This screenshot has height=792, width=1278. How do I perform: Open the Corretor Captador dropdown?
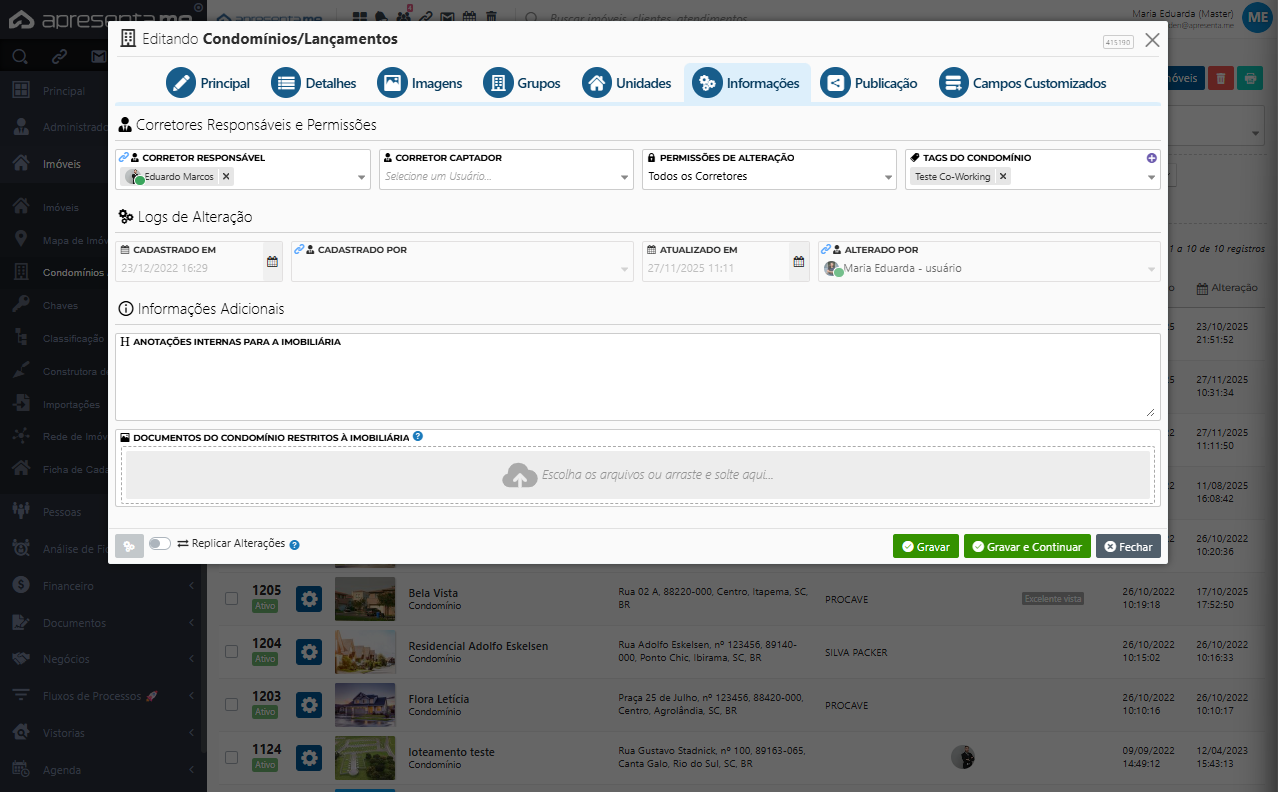[x=506, y=177]
